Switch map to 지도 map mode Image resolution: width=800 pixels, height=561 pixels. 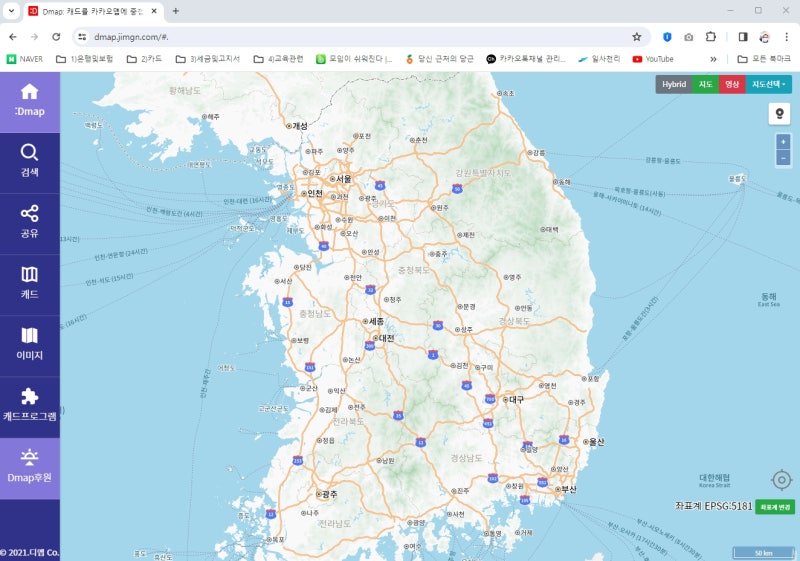tap(706, 84)
